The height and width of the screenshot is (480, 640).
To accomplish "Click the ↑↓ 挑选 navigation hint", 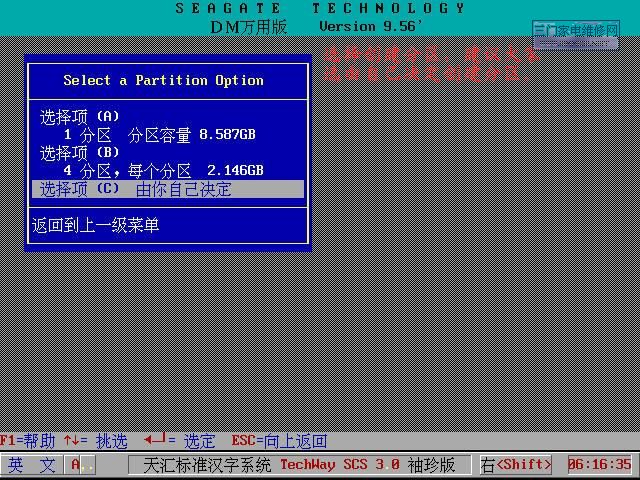I will click(x=95, y=441).
